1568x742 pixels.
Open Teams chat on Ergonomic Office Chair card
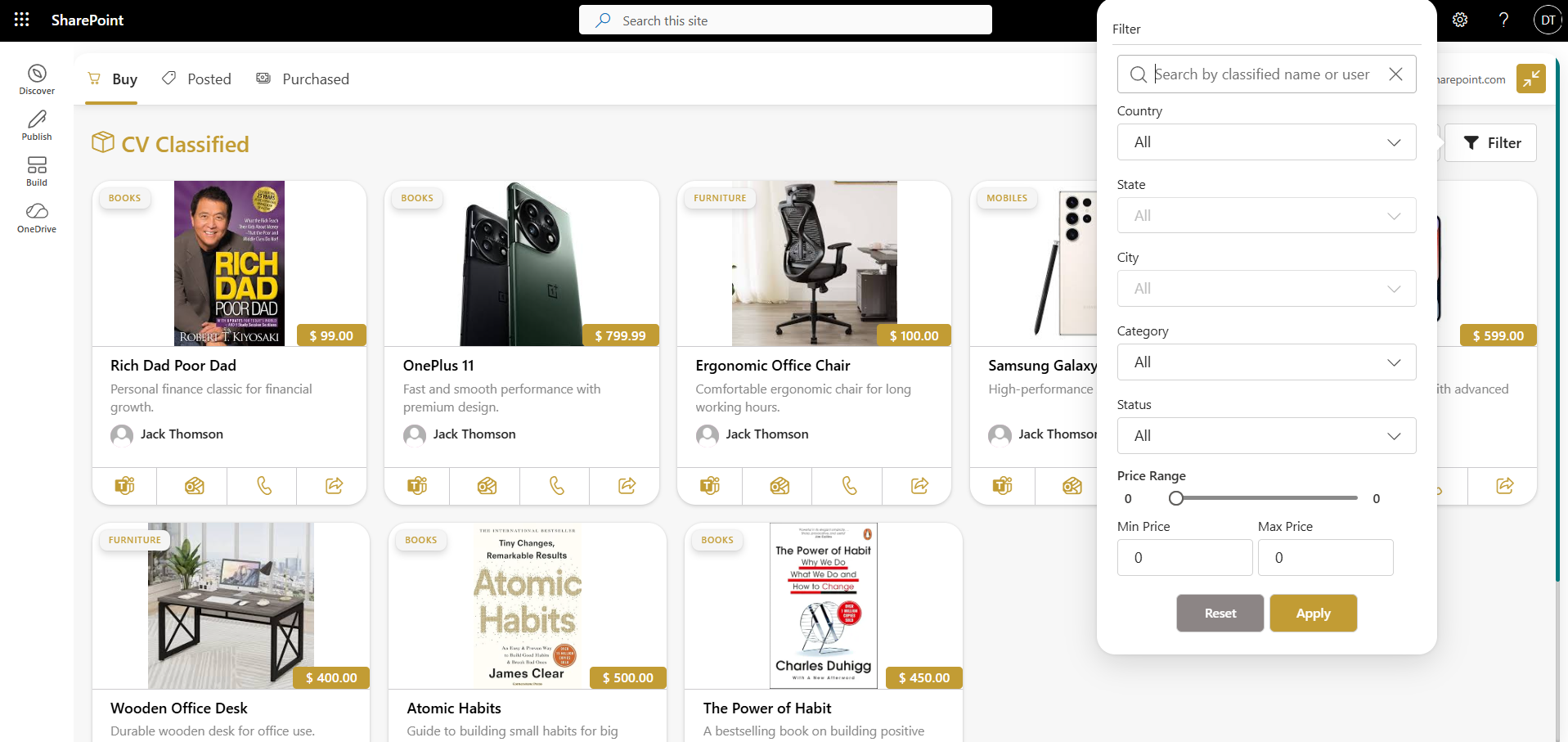(710, 486)
